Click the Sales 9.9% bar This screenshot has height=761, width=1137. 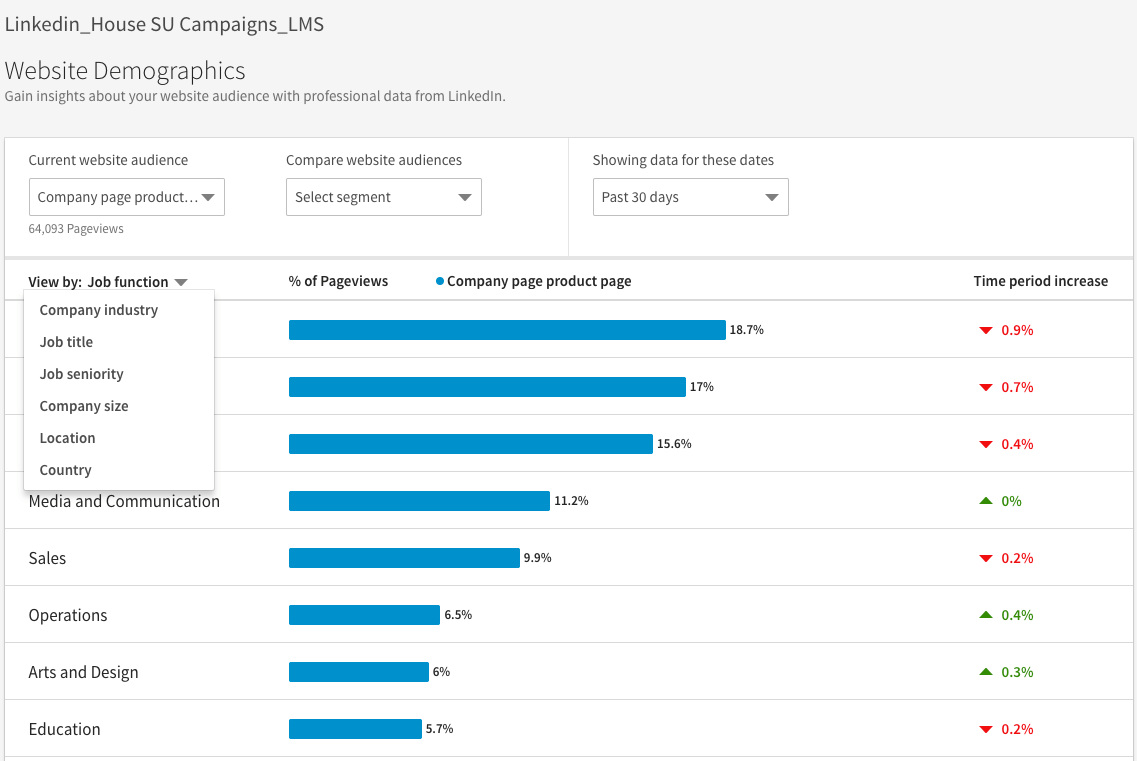(x=404, y=558)
